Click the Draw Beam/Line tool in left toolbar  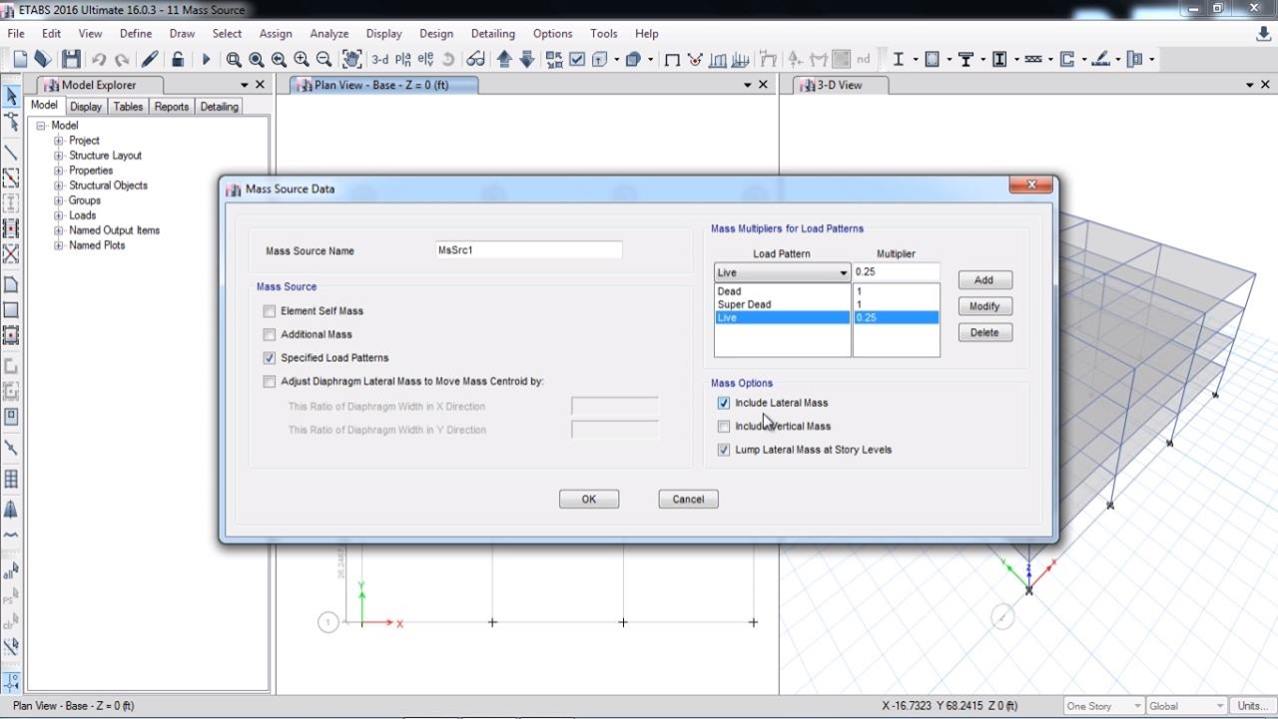[11, 152]
